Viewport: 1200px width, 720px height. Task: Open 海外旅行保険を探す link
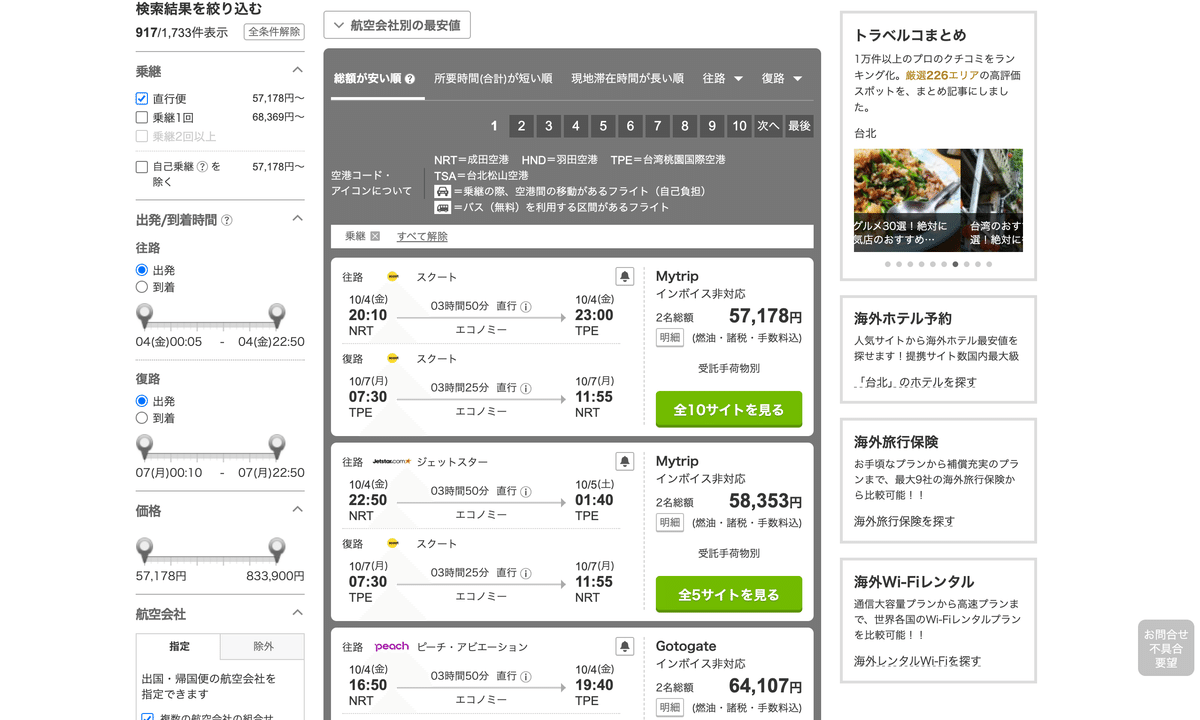(x=904, y=521)
